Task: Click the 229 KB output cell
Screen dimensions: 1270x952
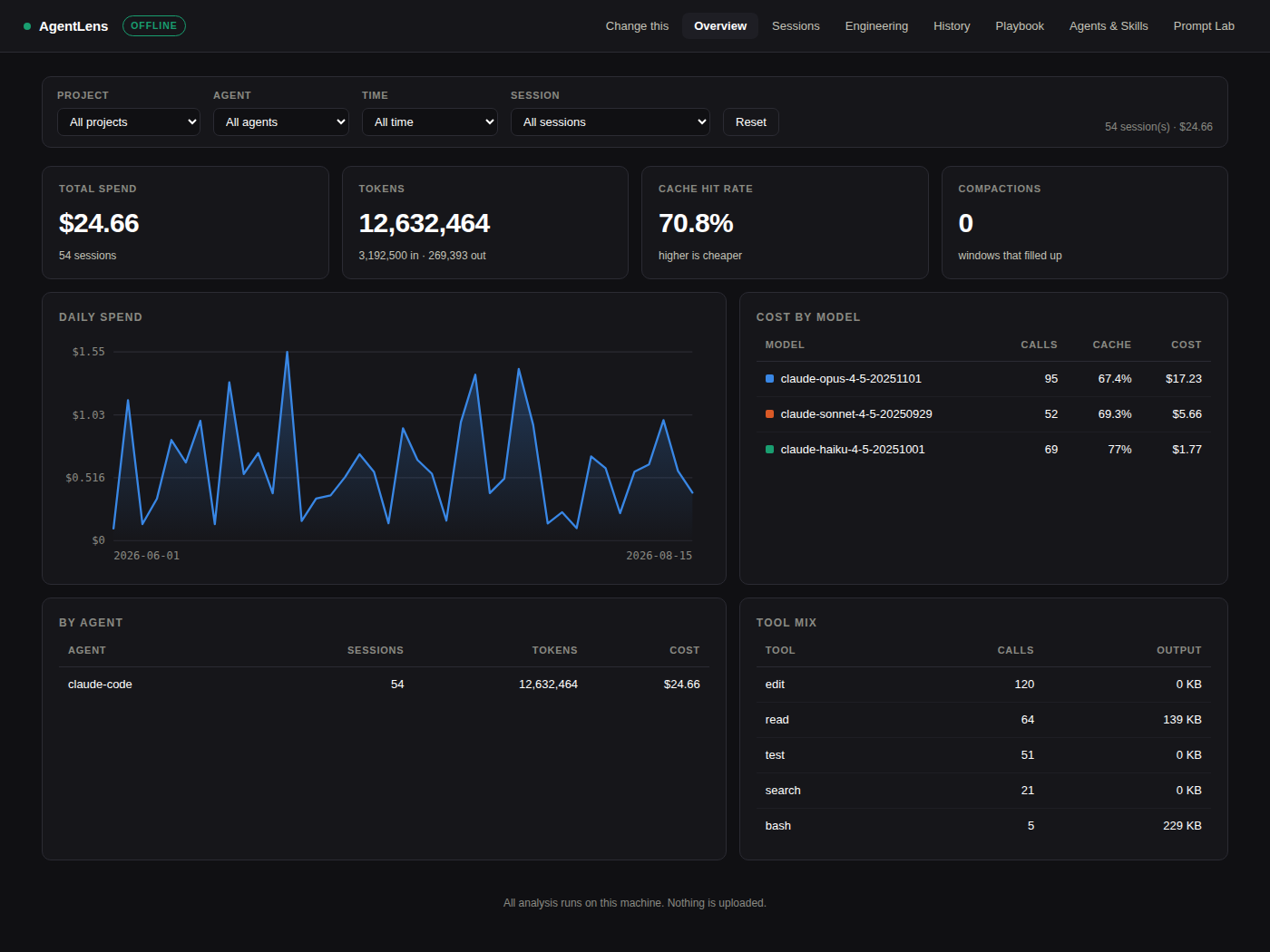Action: 1182,826
